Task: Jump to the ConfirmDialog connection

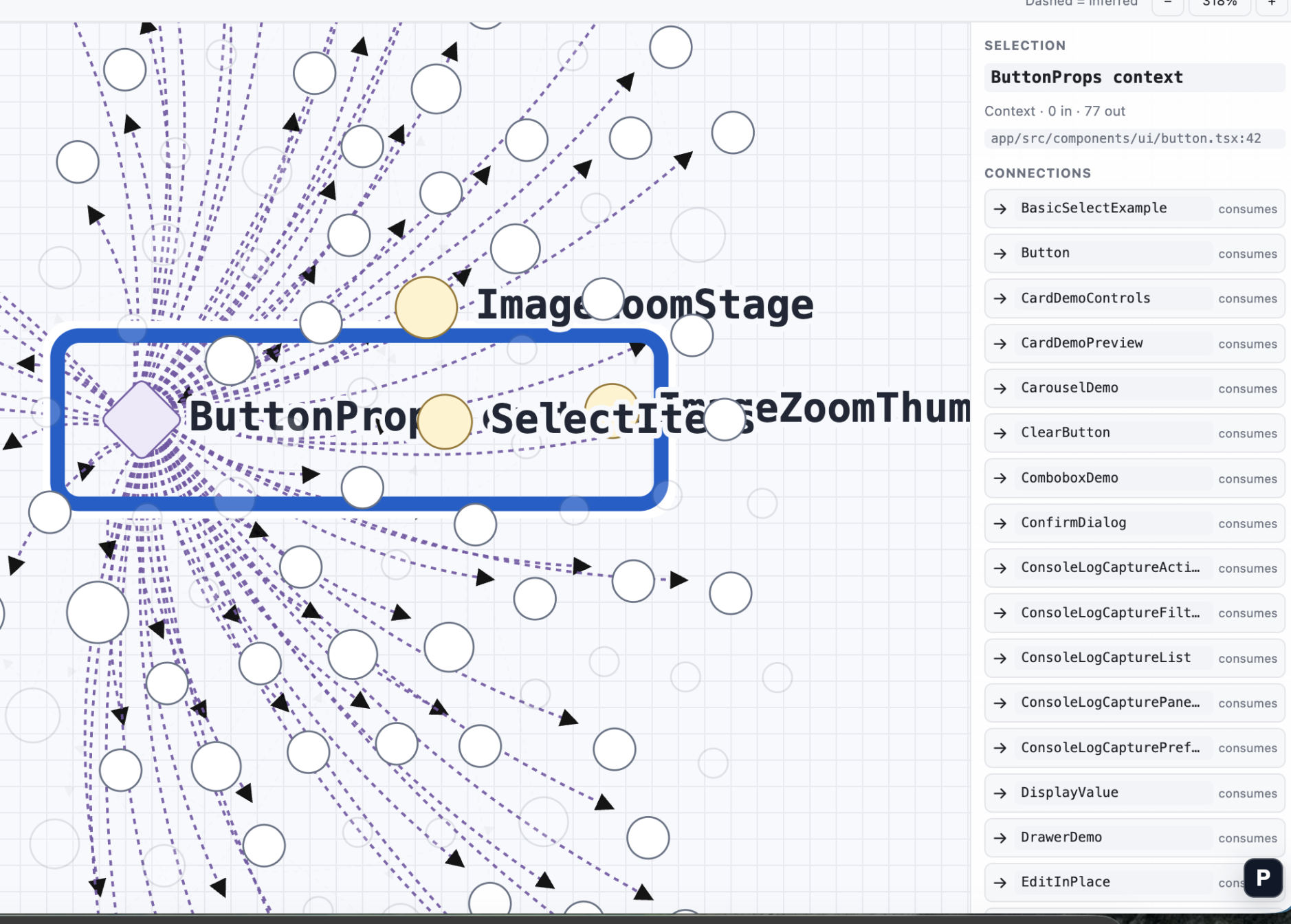Action: coord(1134,522)
